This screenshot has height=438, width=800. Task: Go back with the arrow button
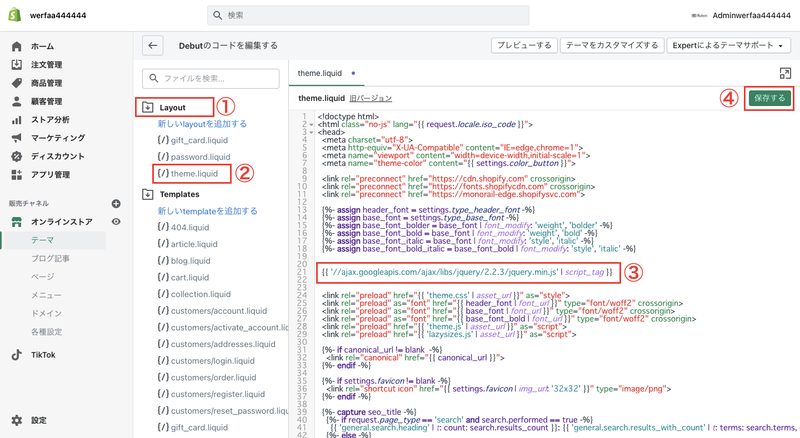tap(153, 45)
